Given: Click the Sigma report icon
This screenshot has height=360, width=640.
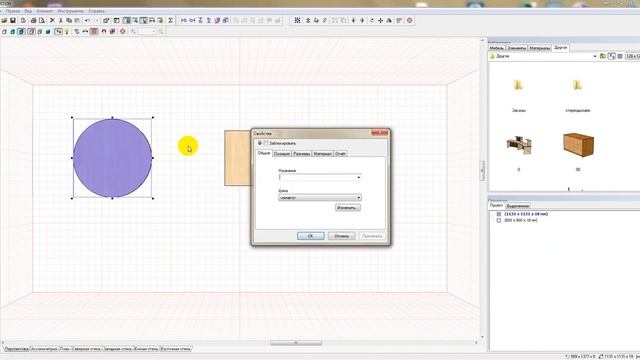Looking at the screenshot, I should (171, 20).
